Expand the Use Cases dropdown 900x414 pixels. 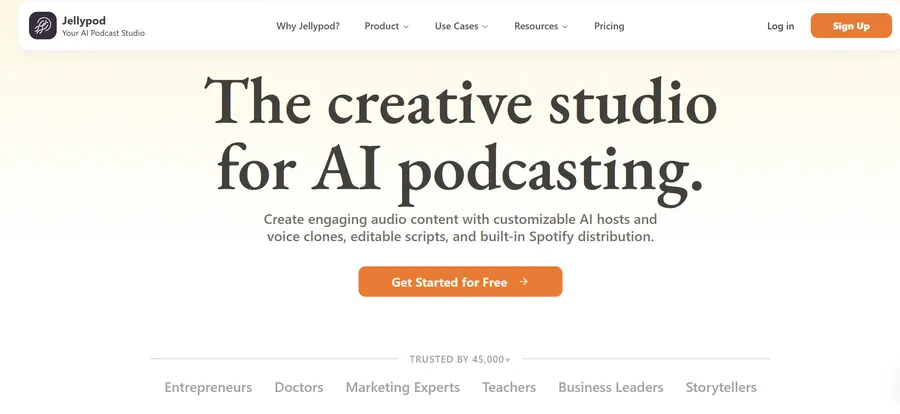(461, 26)
